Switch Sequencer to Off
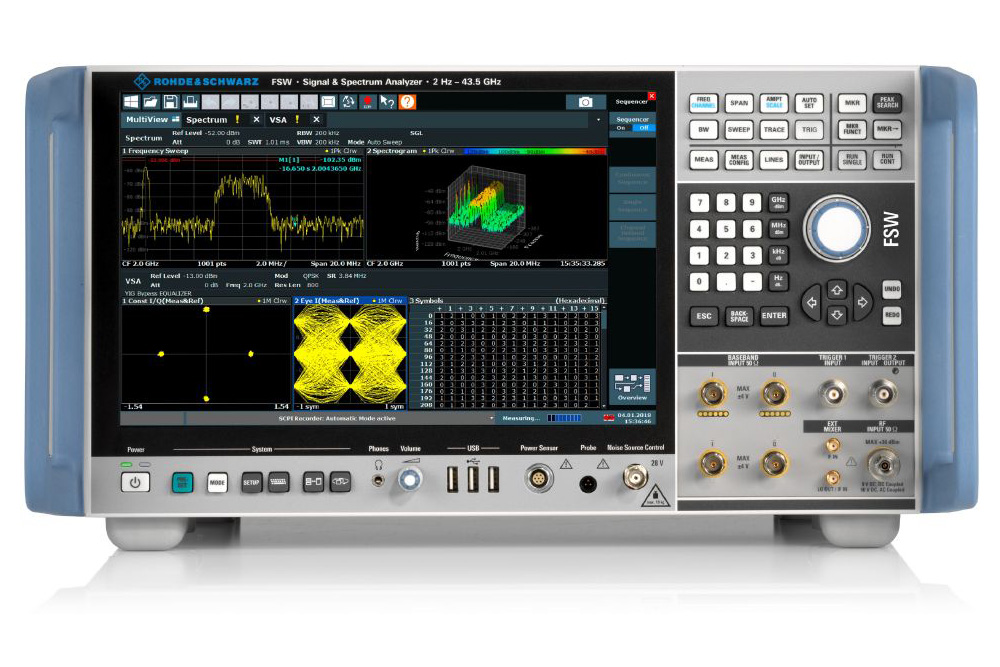The image size is (1000, 667). (643, 127)
